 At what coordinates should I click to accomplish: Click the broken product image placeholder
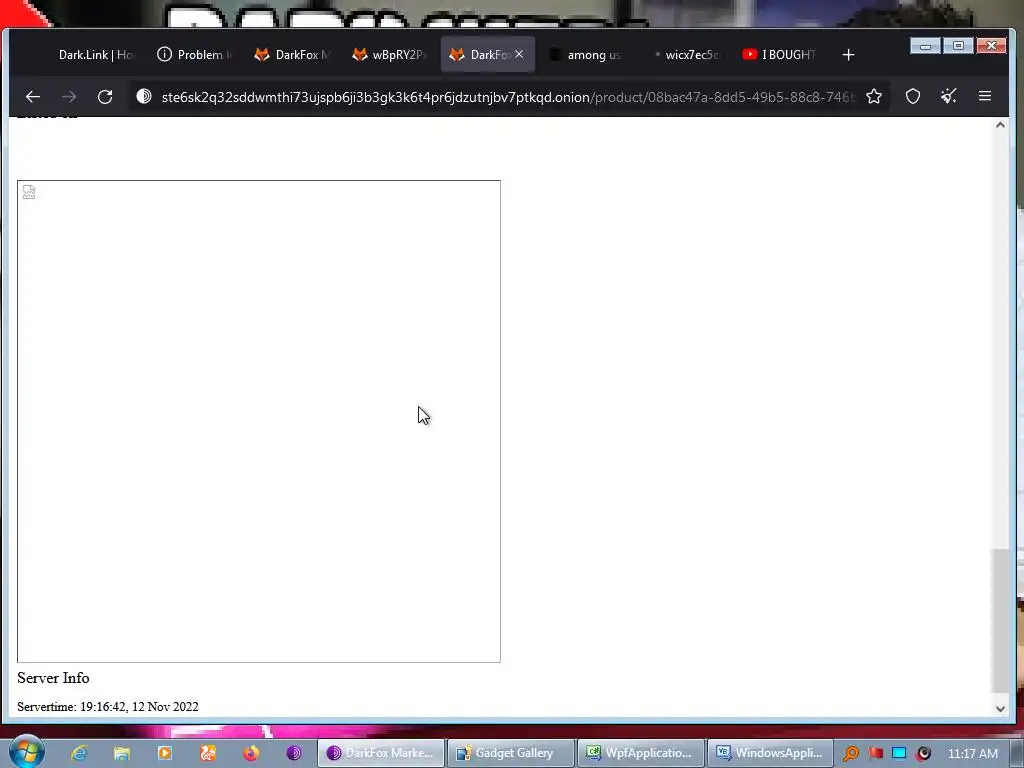click(x=259, y=421)
